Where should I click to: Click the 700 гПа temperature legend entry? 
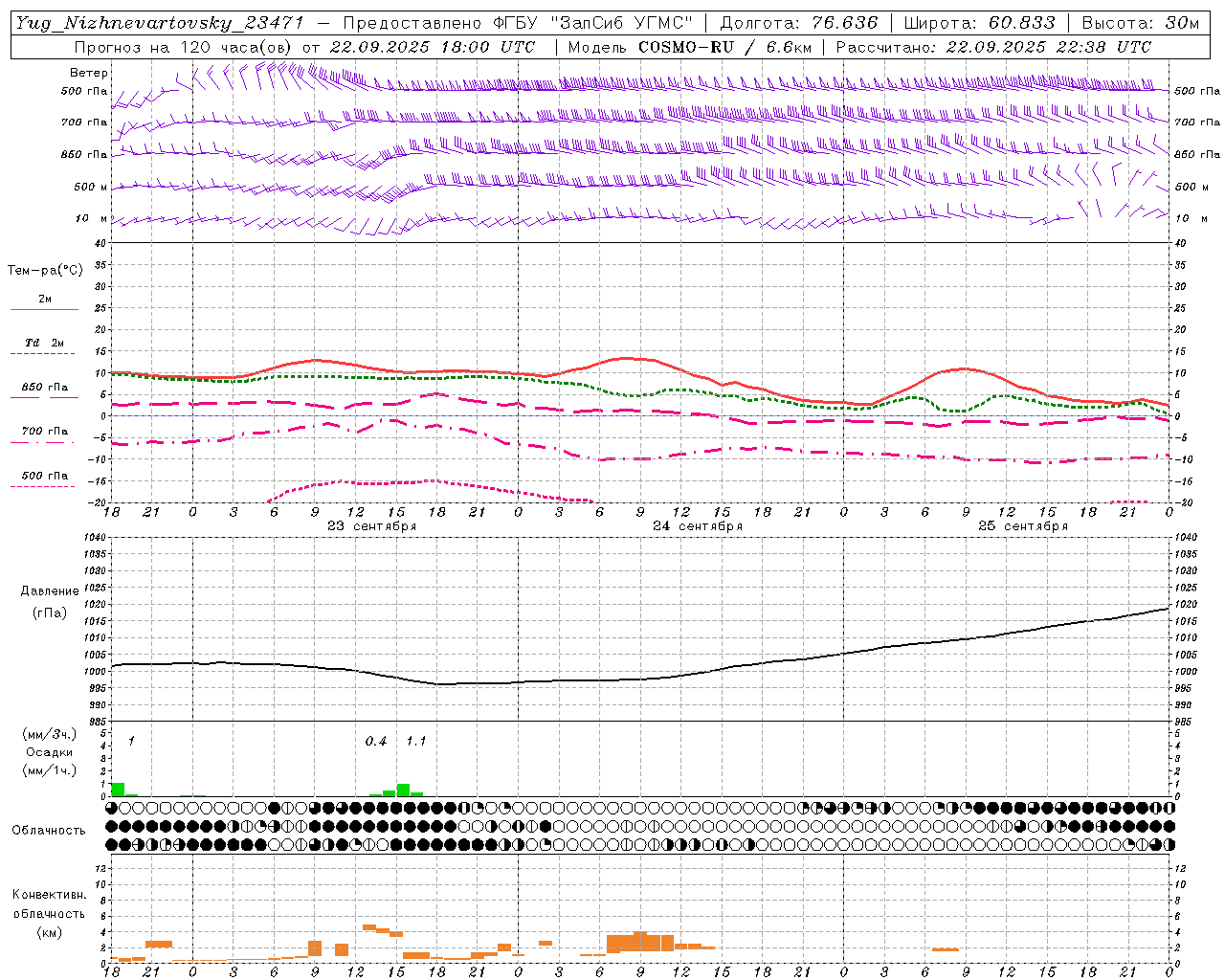click(45, 431)
